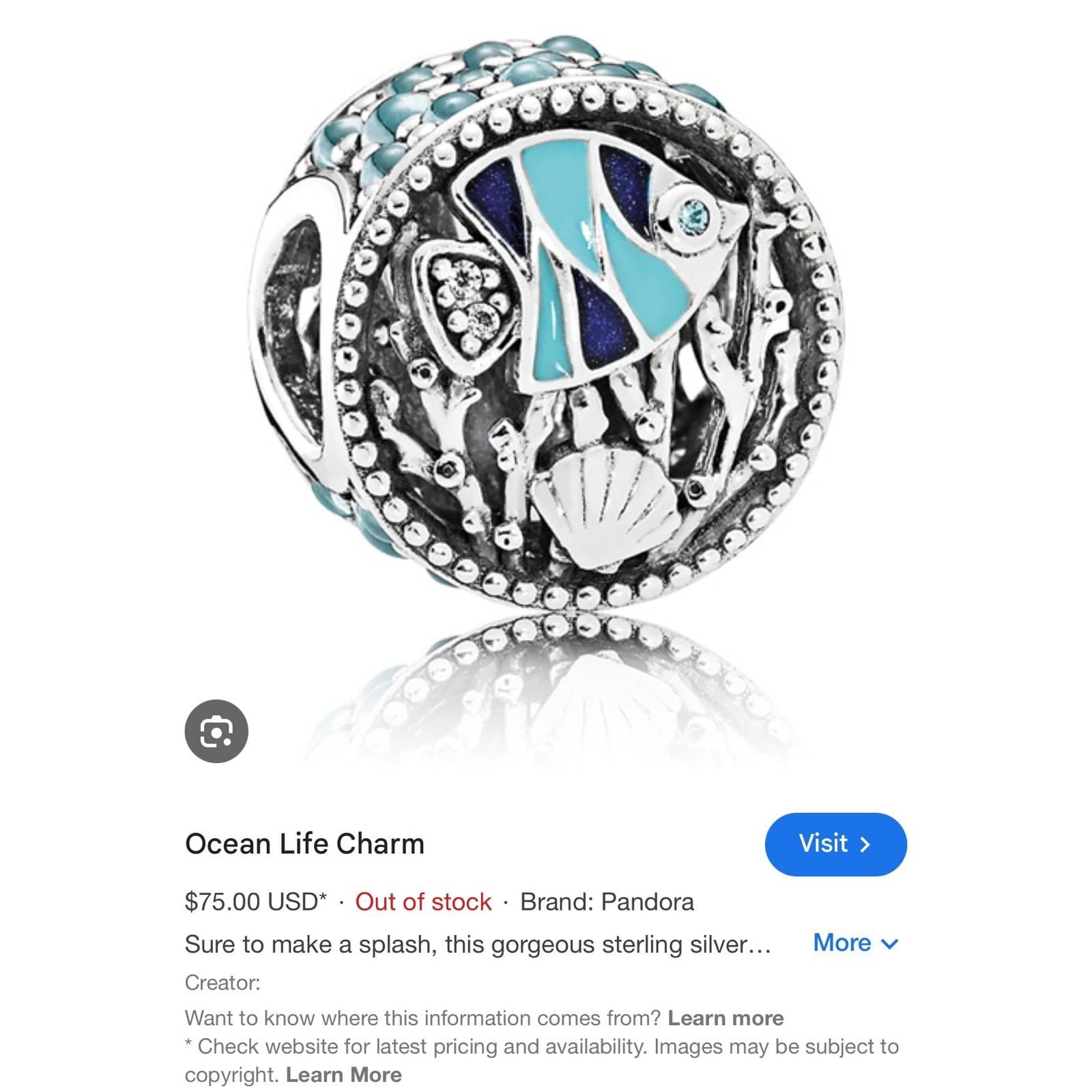This screenshot has width=1092, height=1092.
Task: Tap the chevron arrow inside Visit
Action: coord(865,845)
